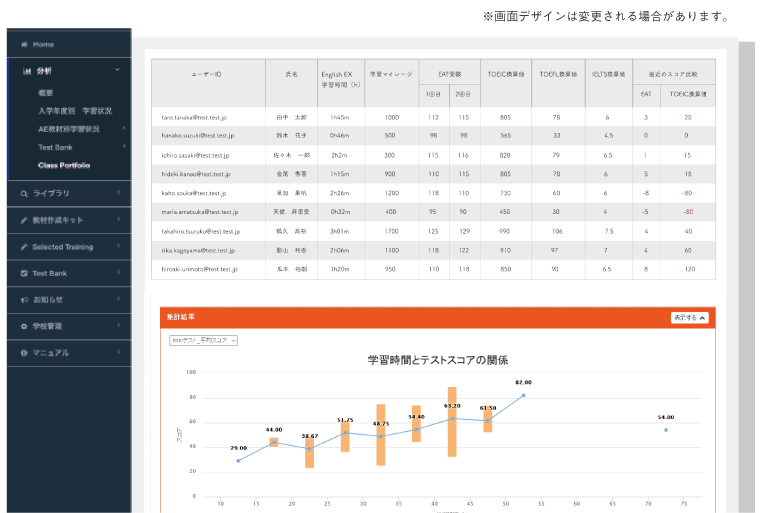770x513 pixels.
Task: Expand the 教材作成キット menu chevron
Action: (x=118, y=219)
